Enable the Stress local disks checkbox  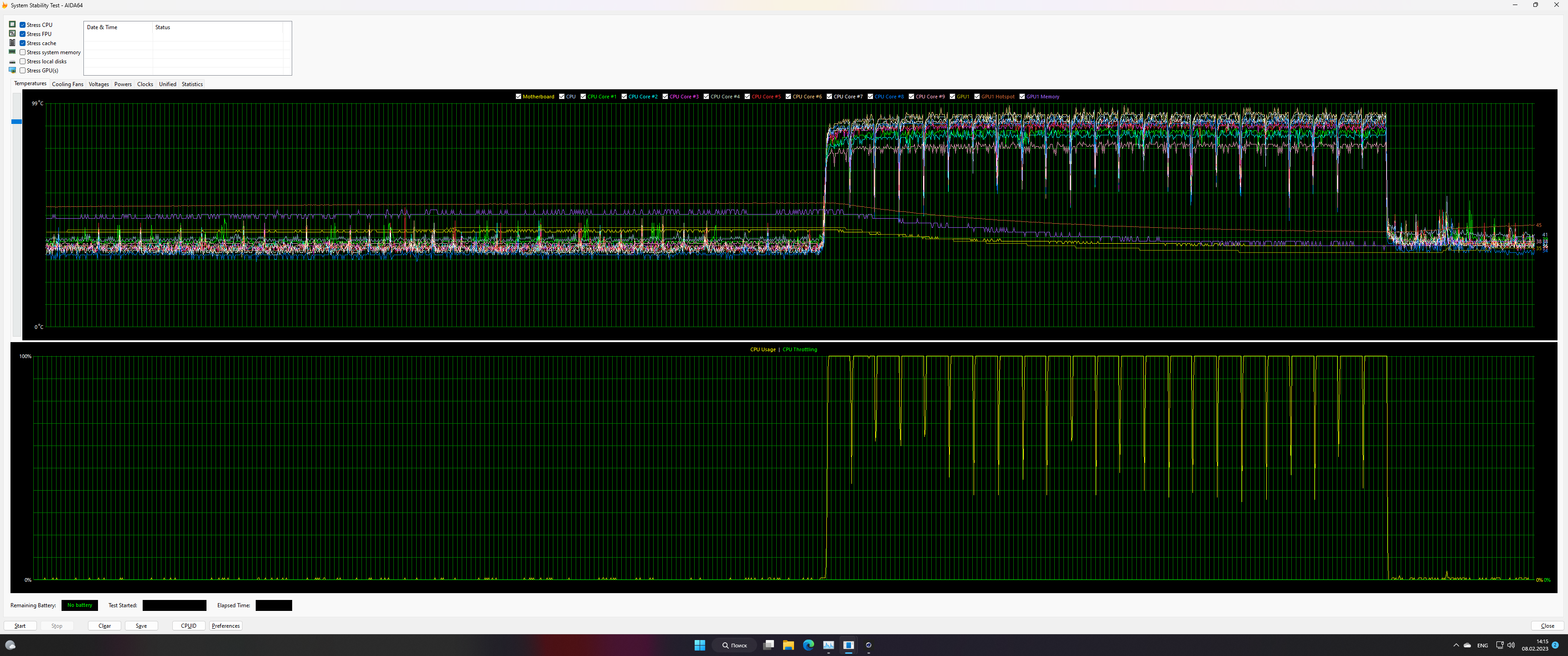click(x=22, y=61)
